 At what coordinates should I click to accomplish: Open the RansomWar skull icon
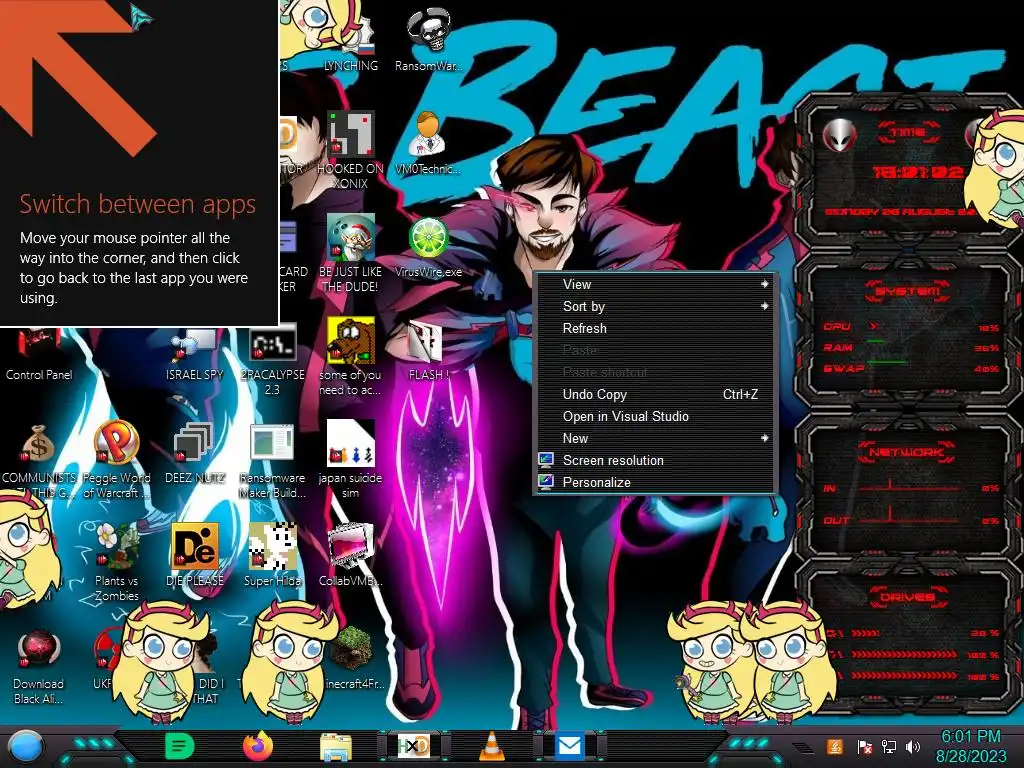point(428,39)
